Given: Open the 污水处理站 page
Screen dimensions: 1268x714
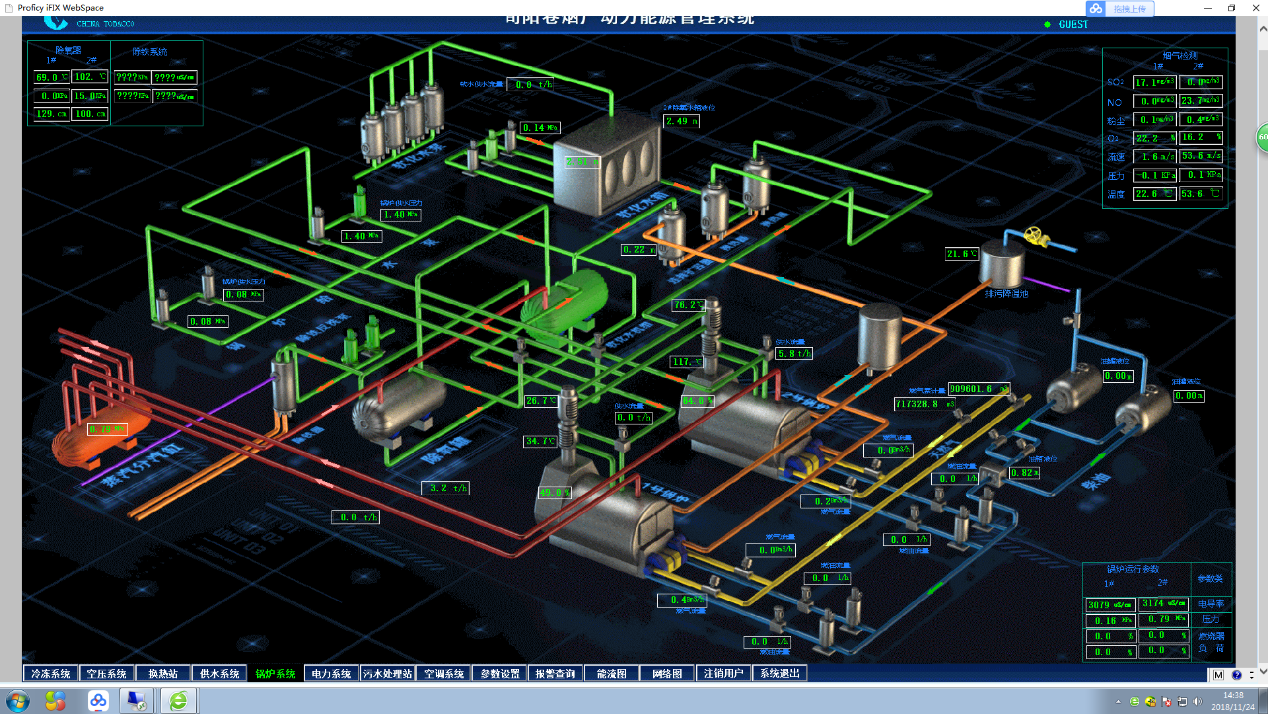Looking at the screenshot, I should coord(387,674).
